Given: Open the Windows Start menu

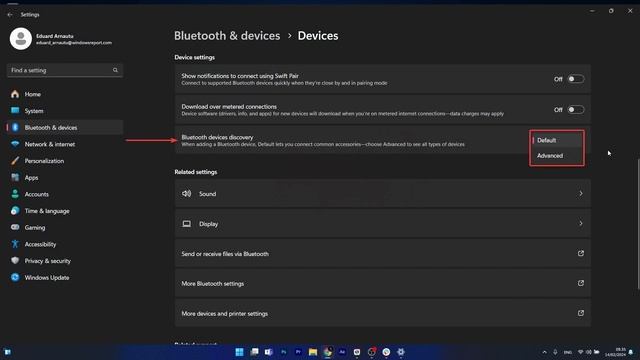Looking at the screenshot, I should 240,352.
